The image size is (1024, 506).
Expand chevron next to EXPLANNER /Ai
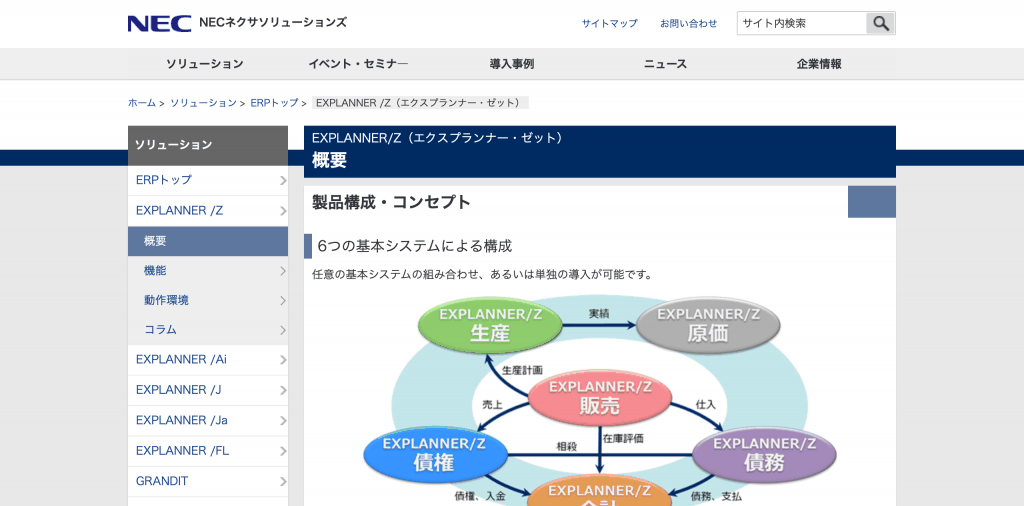283,360
